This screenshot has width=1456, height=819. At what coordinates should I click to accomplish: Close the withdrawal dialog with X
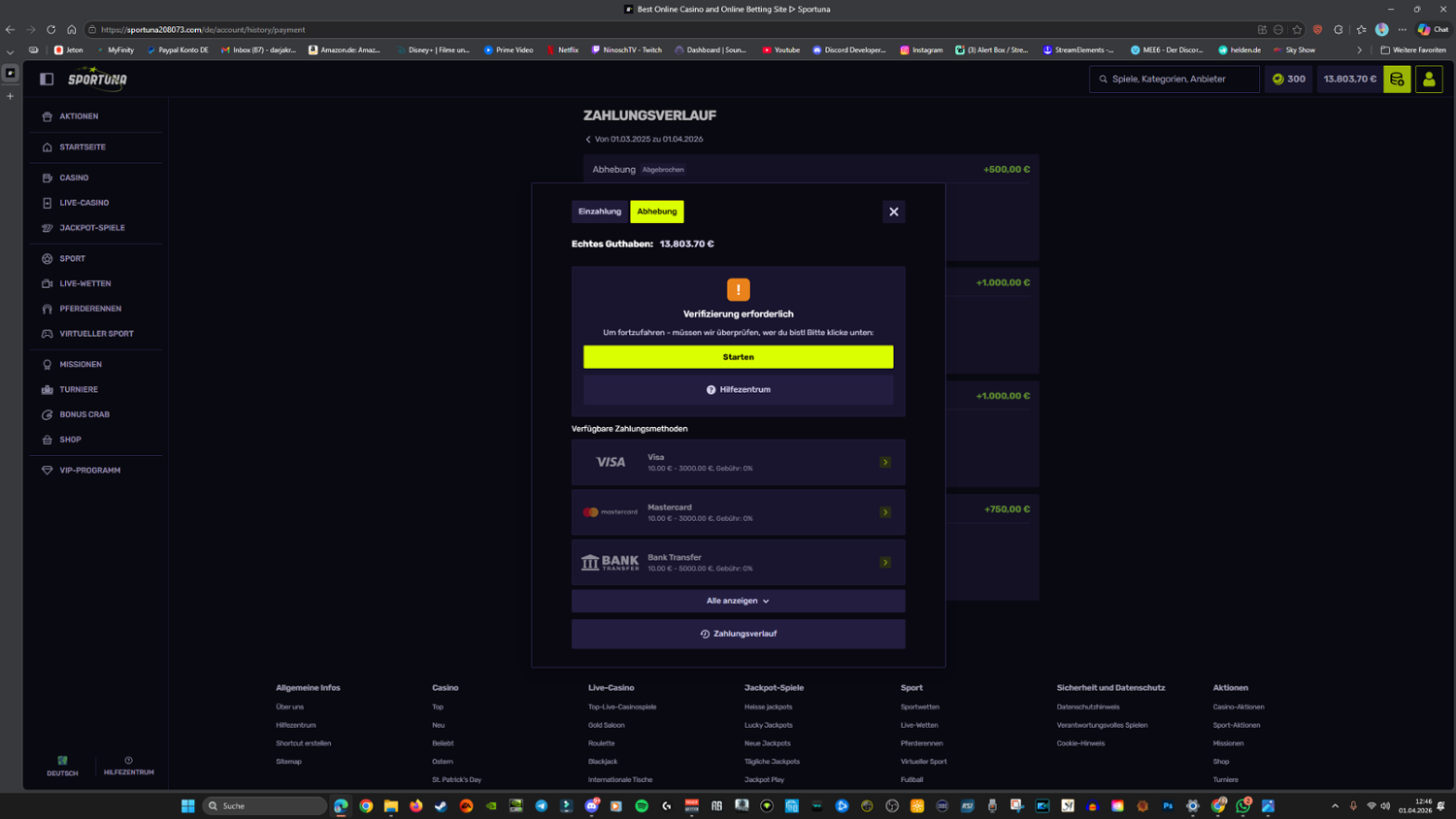tap(894, 212)
